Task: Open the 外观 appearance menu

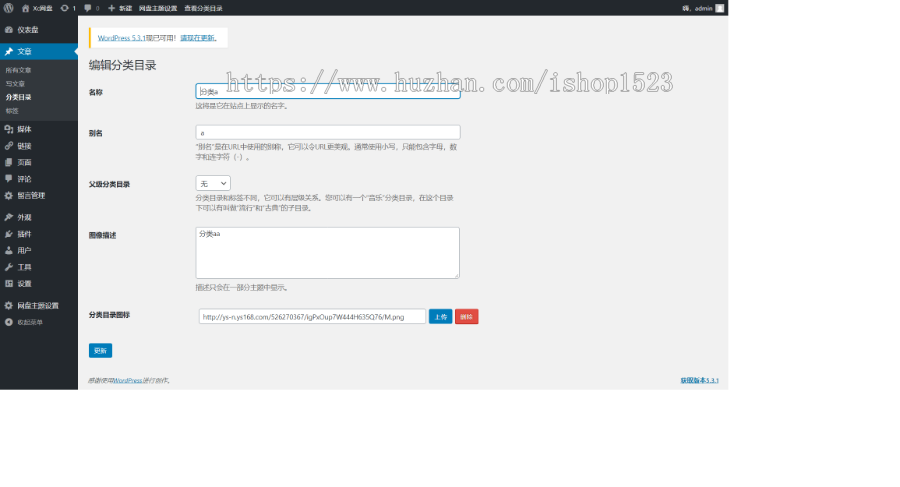Action: point(38,218)
